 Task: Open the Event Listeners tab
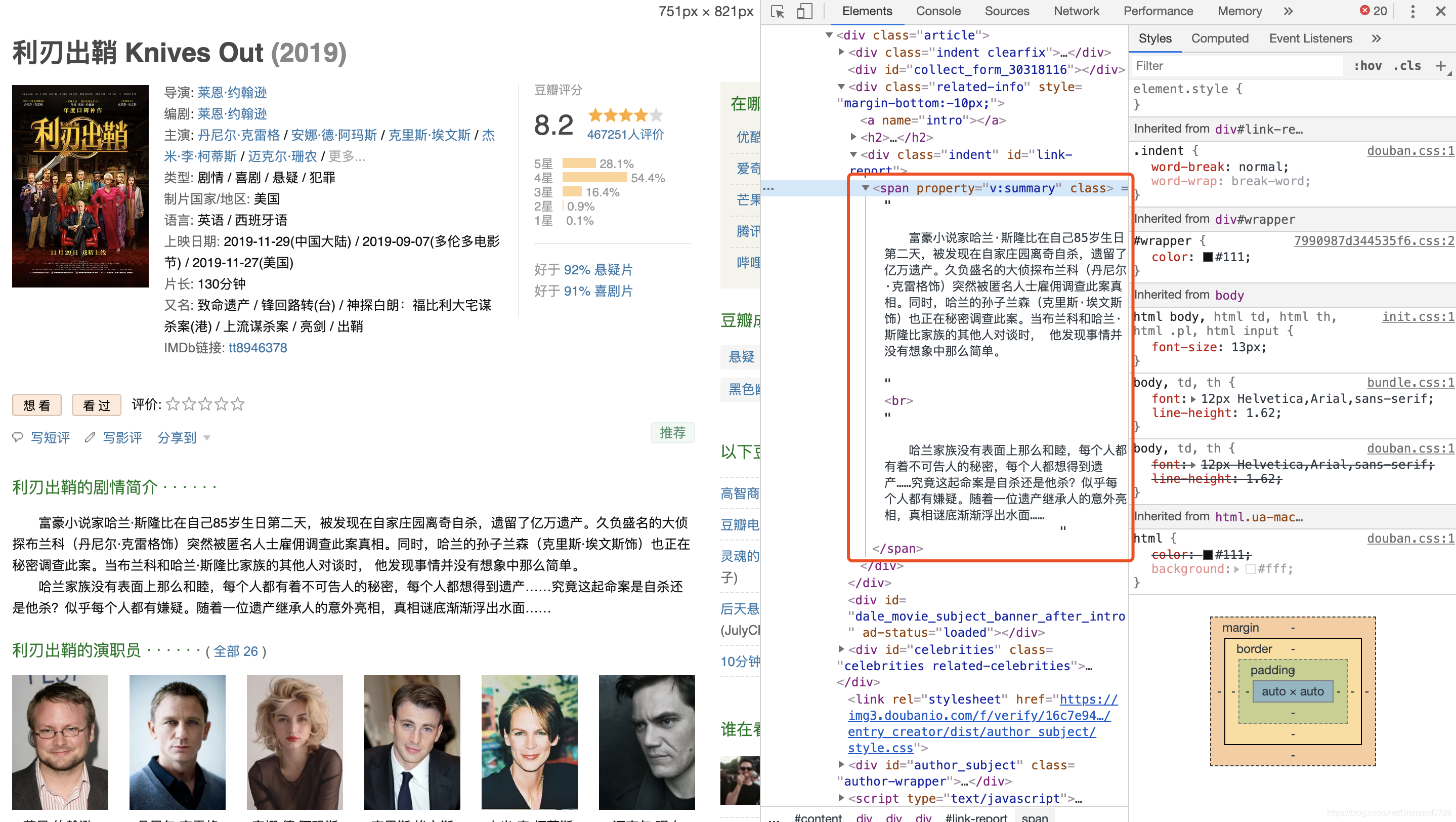click(x=1310, y=38)
